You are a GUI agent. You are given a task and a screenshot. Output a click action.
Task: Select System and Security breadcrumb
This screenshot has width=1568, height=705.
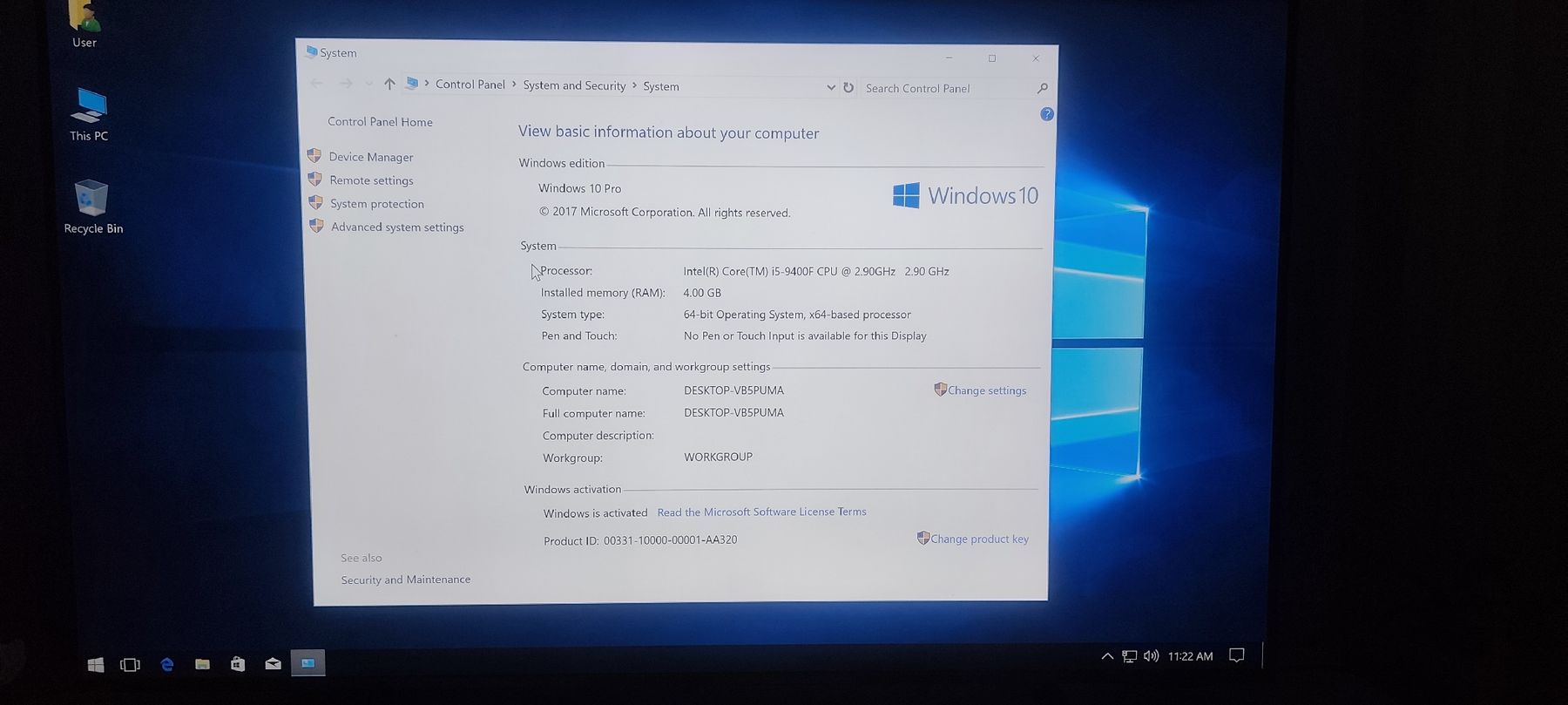[x=574, y=85]
